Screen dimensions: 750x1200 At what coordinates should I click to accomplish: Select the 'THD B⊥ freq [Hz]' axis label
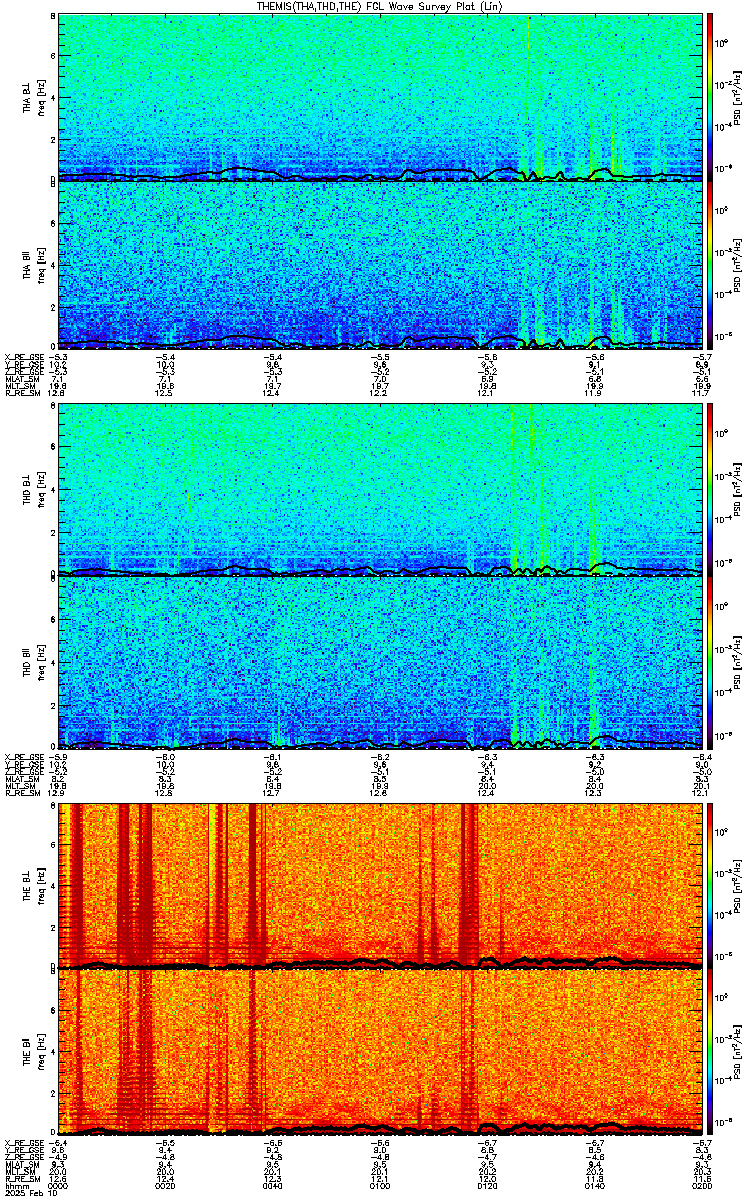point(34,491)
